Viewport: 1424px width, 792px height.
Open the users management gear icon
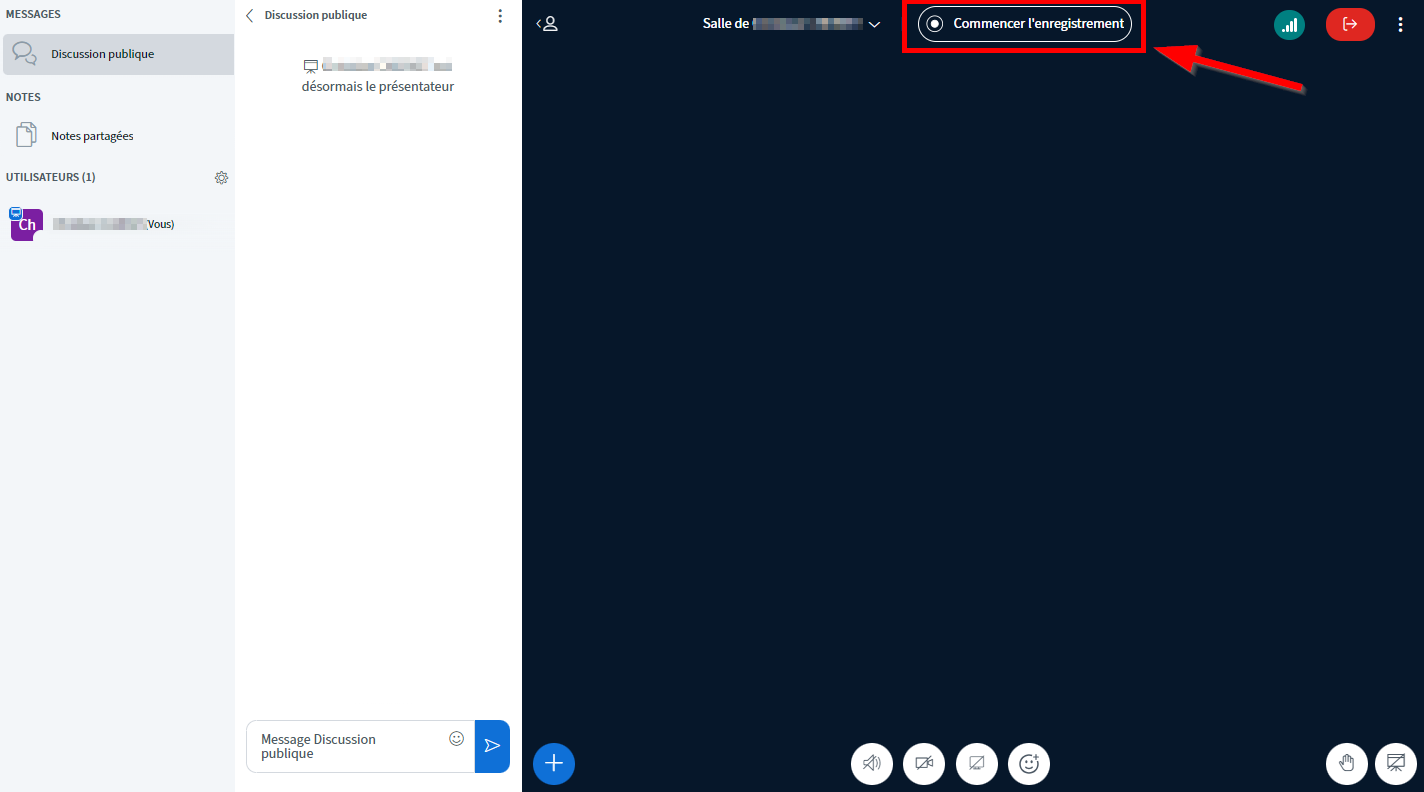221,178
